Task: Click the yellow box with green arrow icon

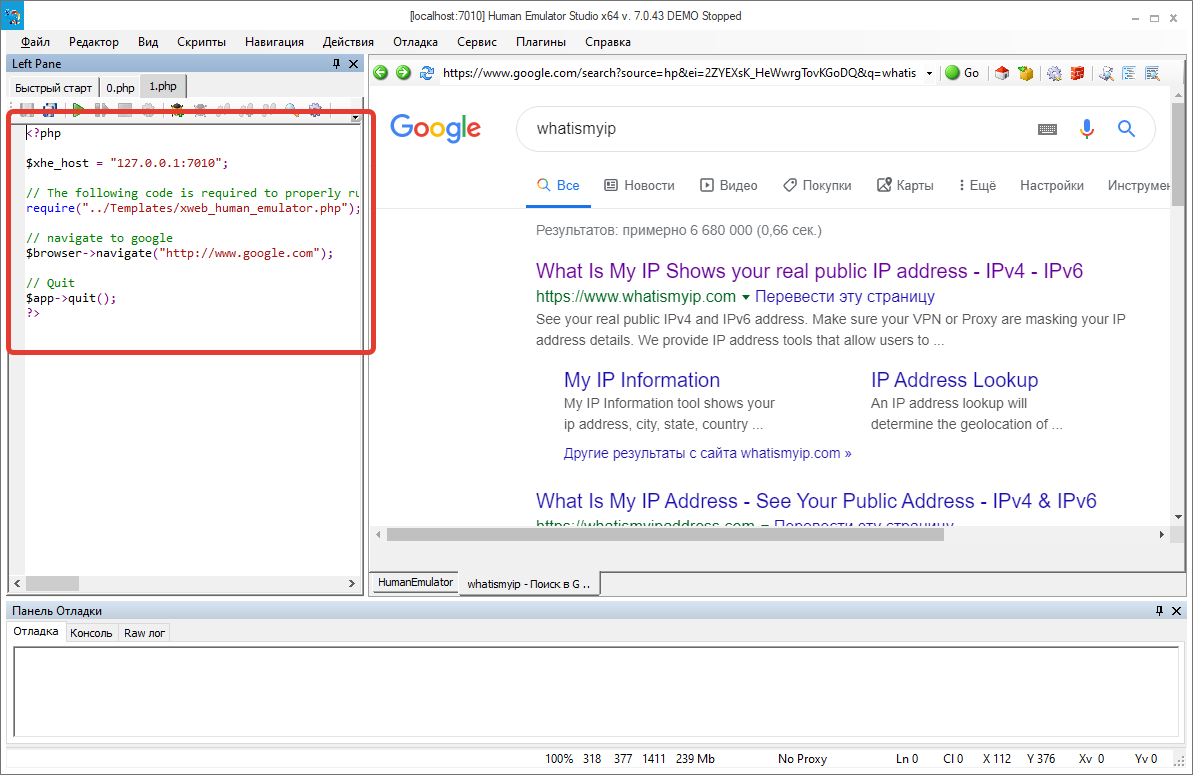Action: (1026, 73)
